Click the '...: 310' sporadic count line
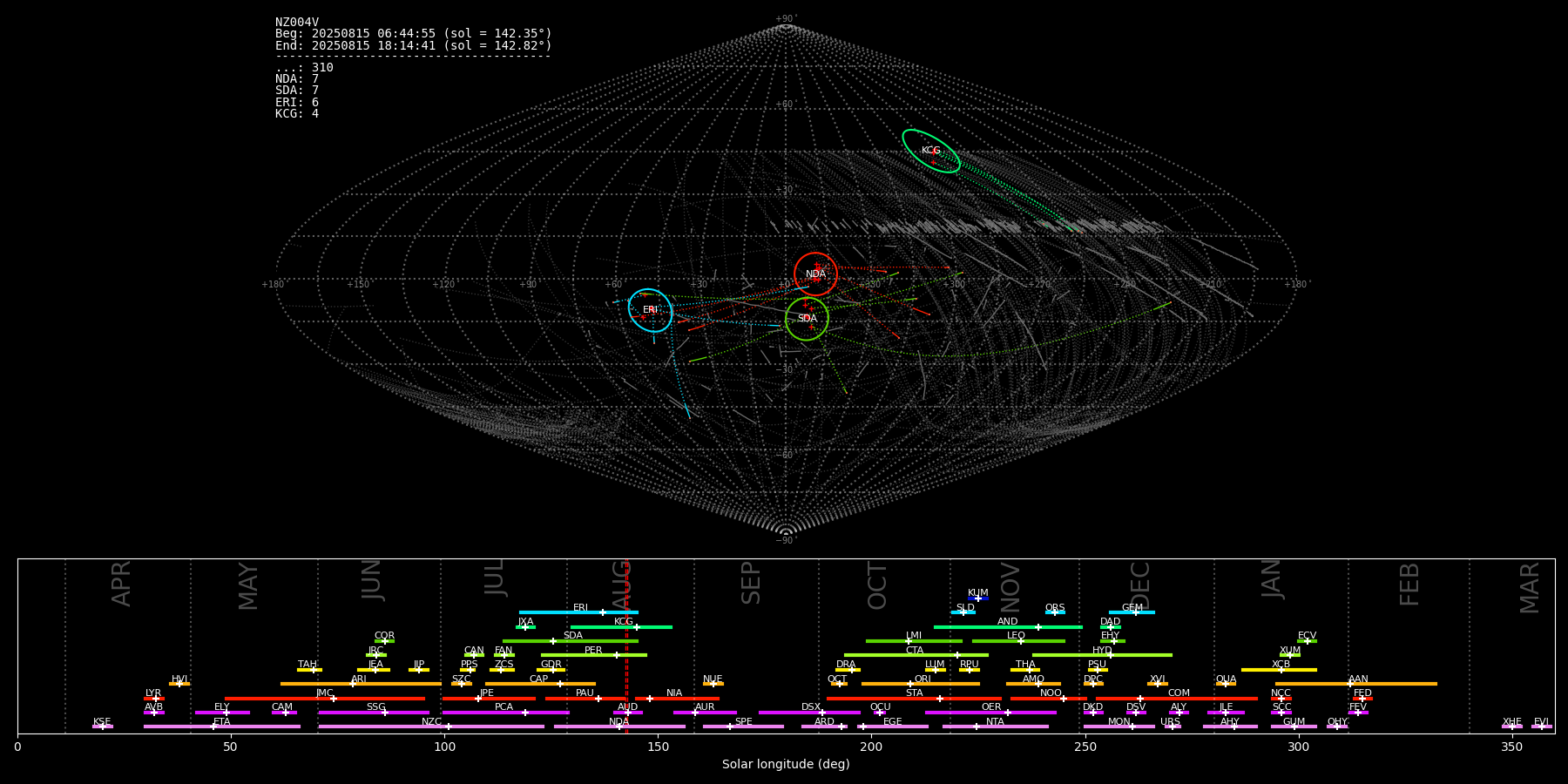This screenshot has height=784, width=1568. click(304, 68)
